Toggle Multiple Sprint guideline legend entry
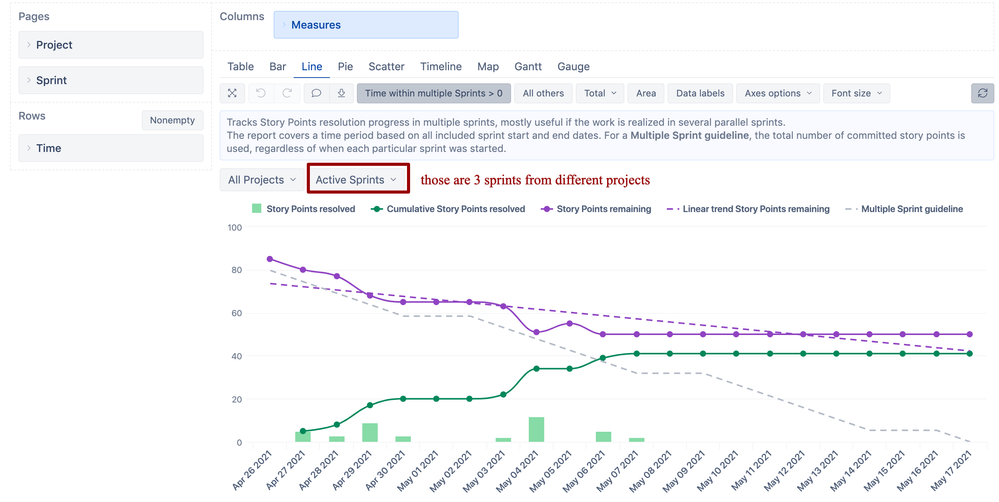The width and height of the screenshot is (999, 502). point(903,209)
